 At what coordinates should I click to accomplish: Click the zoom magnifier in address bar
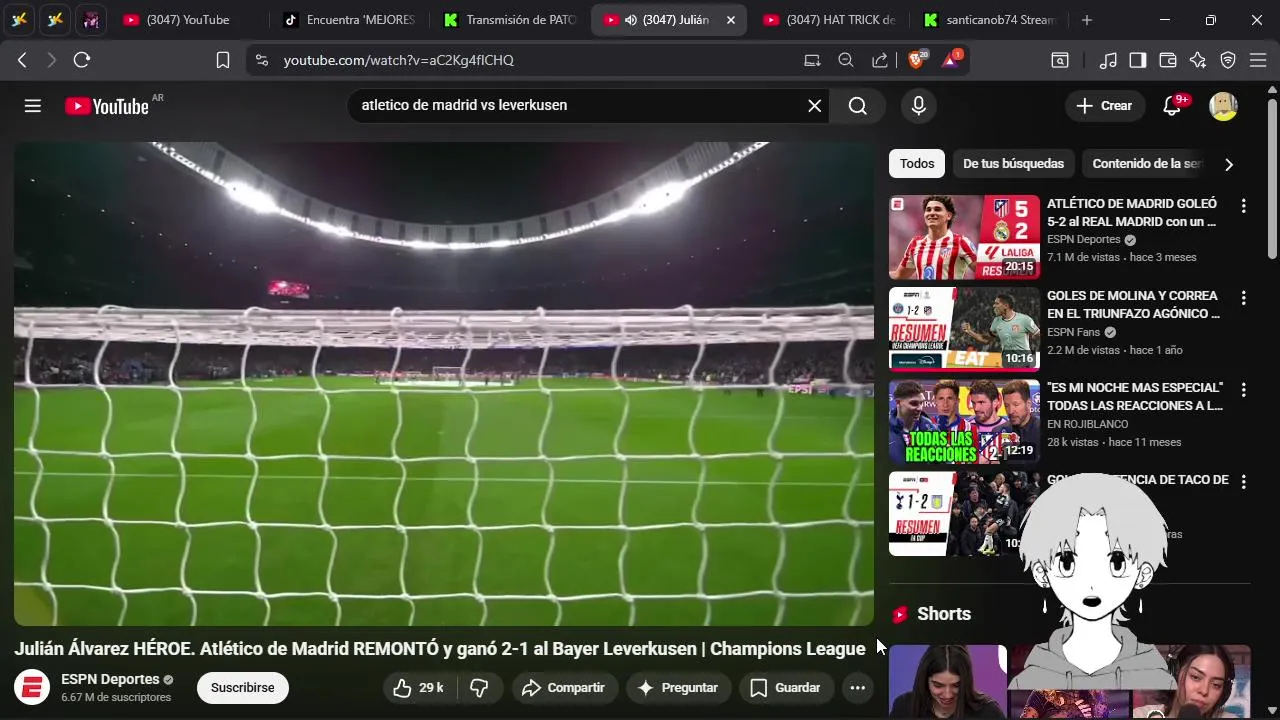tap(846, 60)
